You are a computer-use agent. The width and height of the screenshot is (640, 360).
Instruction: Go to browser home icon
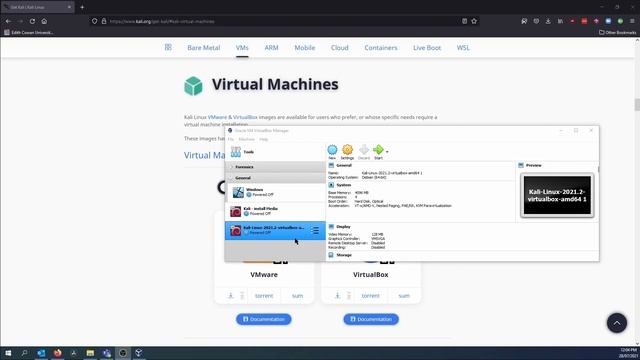click(44, 21)
